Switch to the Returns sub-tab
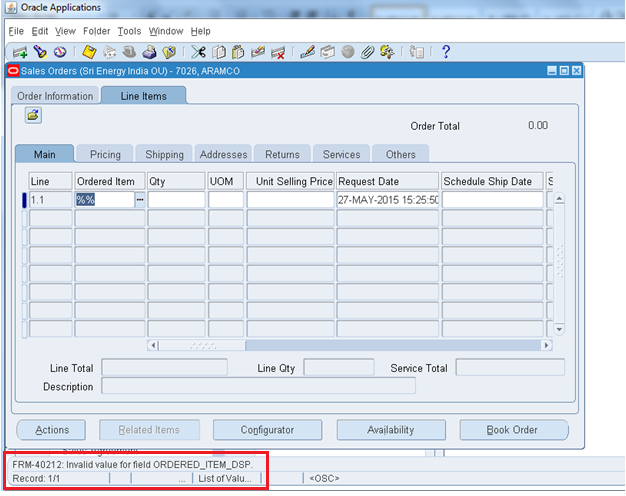Screen dimensions: 626x496 coord(282,154)
